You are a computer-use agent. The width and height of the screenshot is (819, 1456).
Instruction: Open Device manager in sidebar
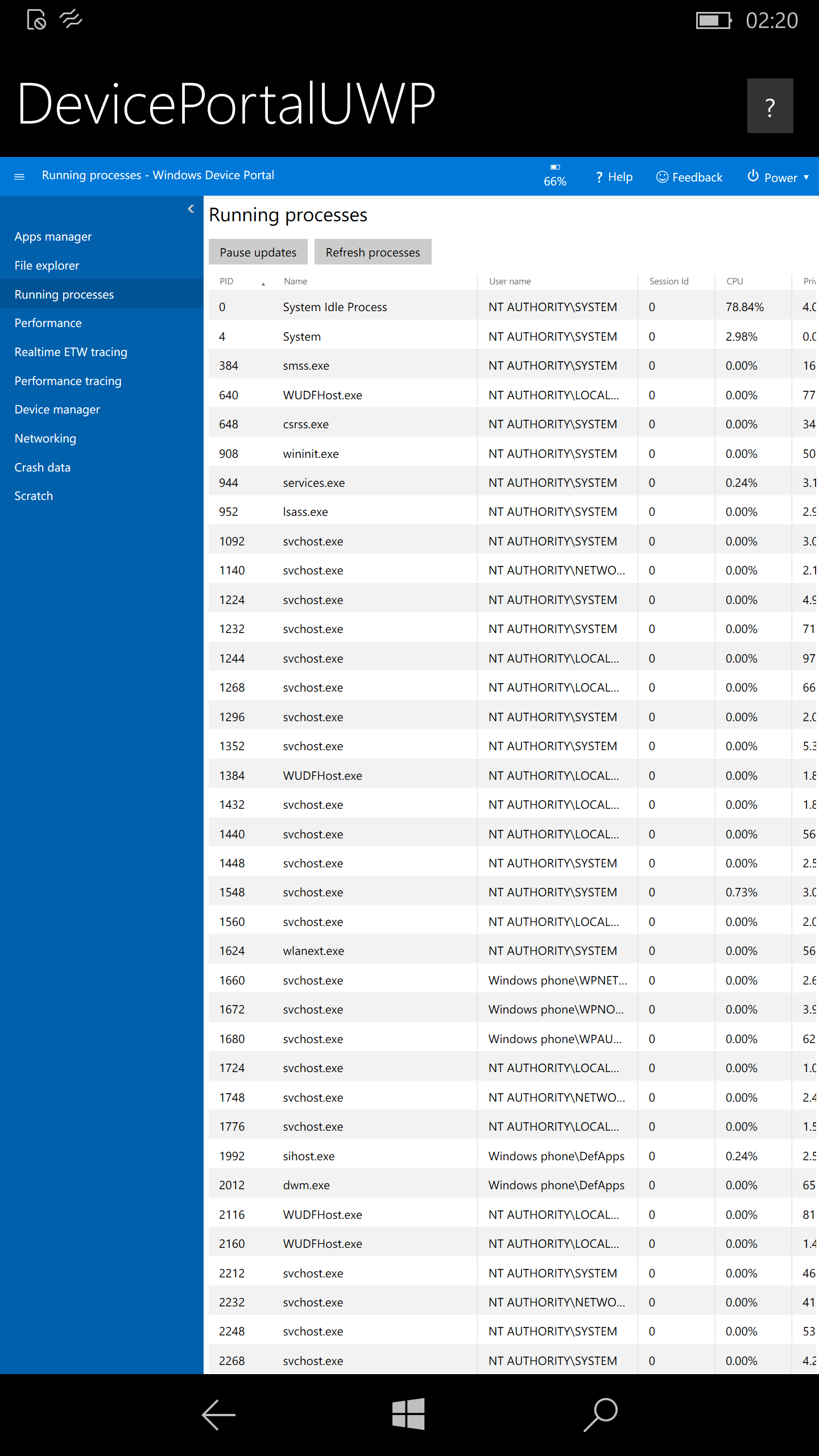[x=102, y=409]
